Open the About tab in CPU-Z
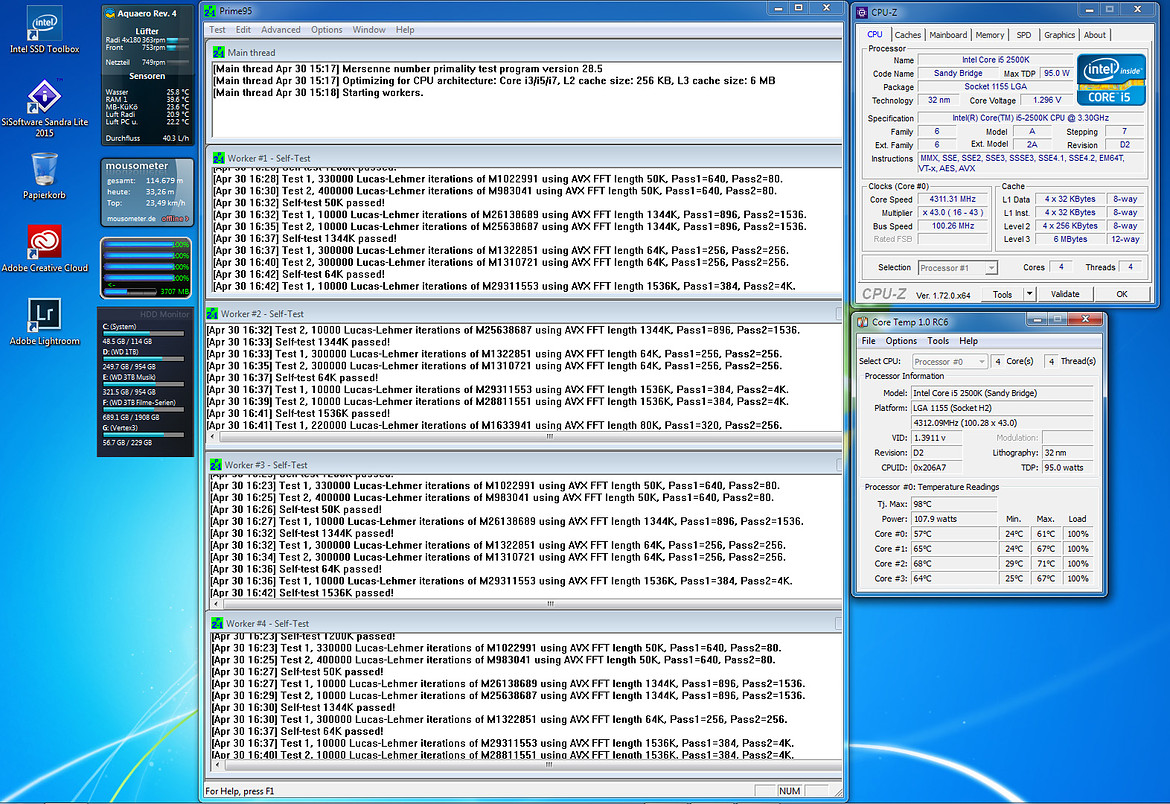Viewport: 1170px width, 804px height. [1095, 35]
